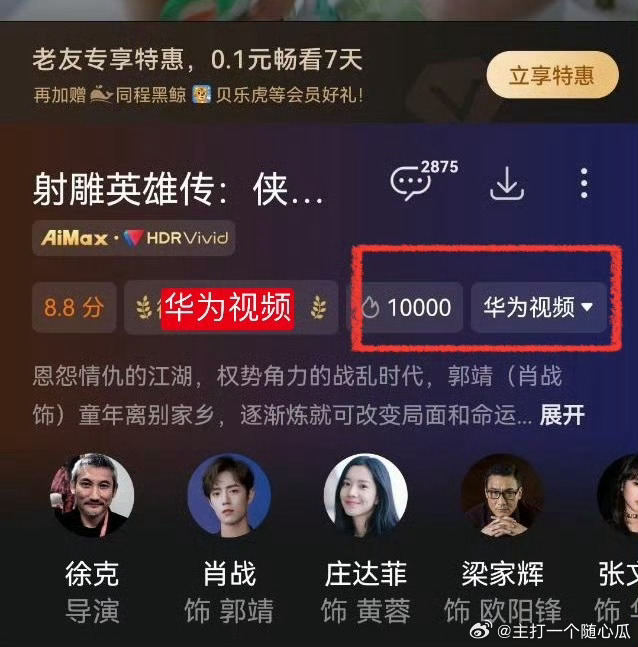The image size is (638, 647).
Task: Tap the promo text 老友专享特惠
Action: [x=108, y=59]
